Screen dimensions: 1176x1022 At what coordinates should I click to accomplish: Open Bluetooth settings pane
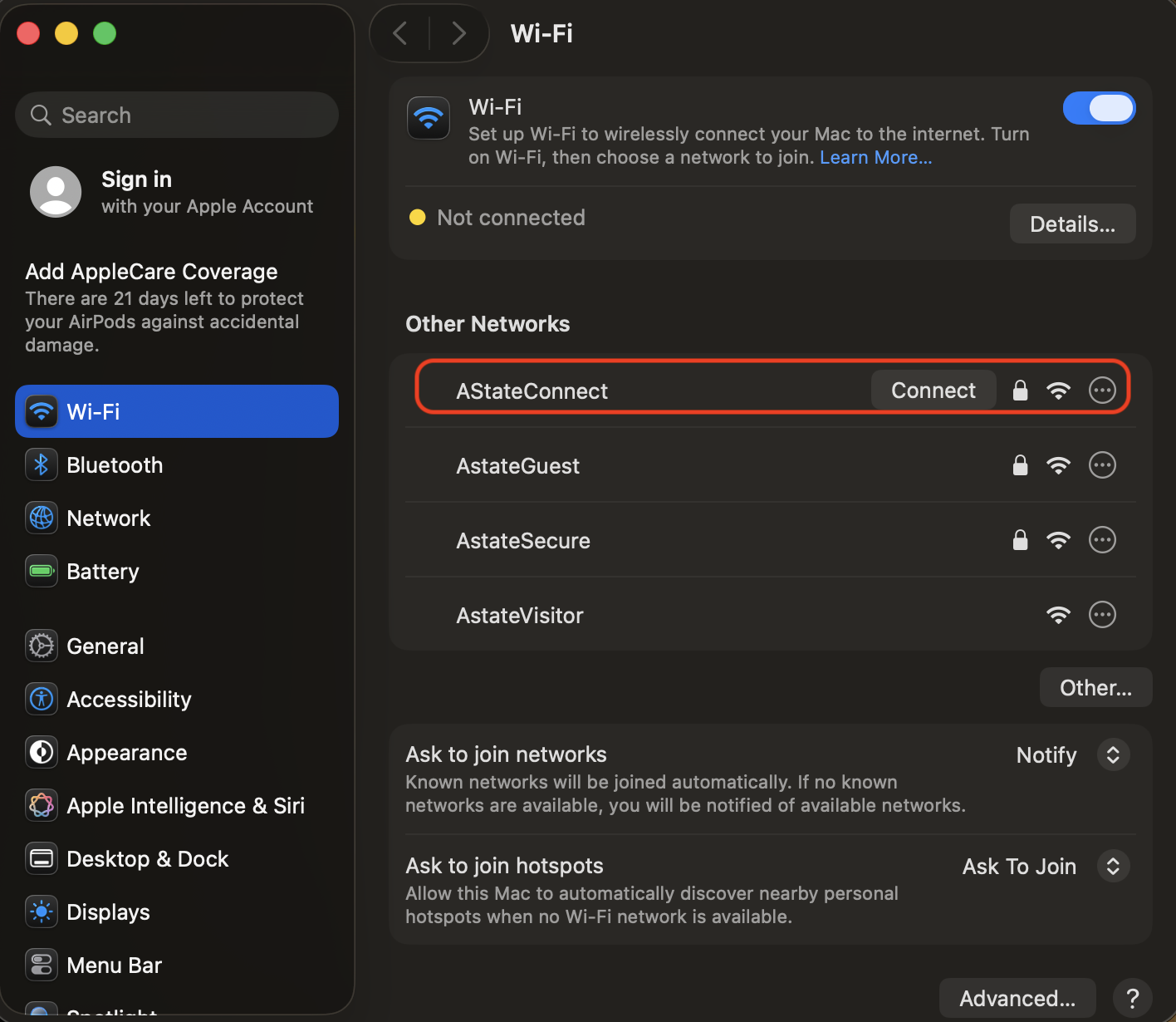pos(177,465)
